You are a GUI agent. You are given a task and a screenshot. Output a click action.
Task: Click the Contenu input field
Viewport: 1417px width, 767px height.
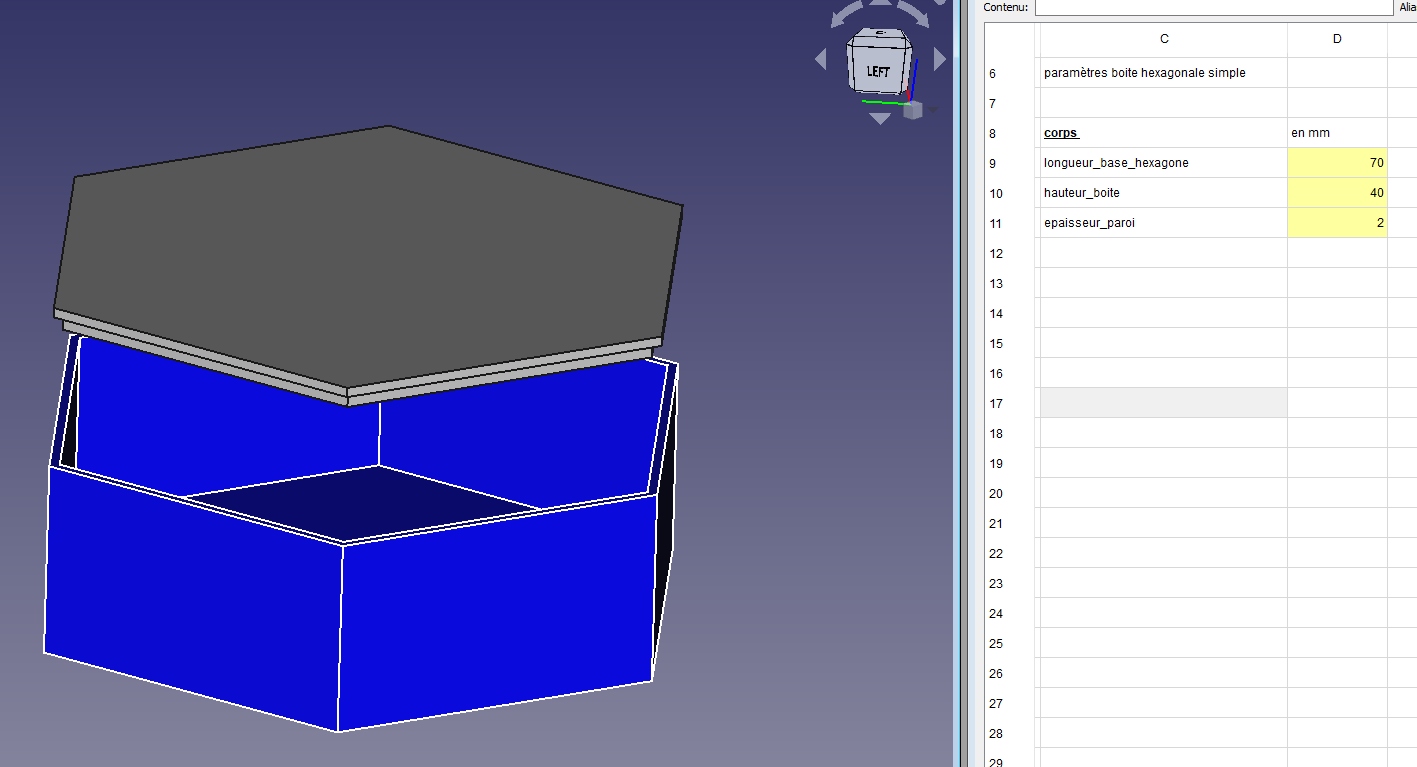click(1213, 7)
